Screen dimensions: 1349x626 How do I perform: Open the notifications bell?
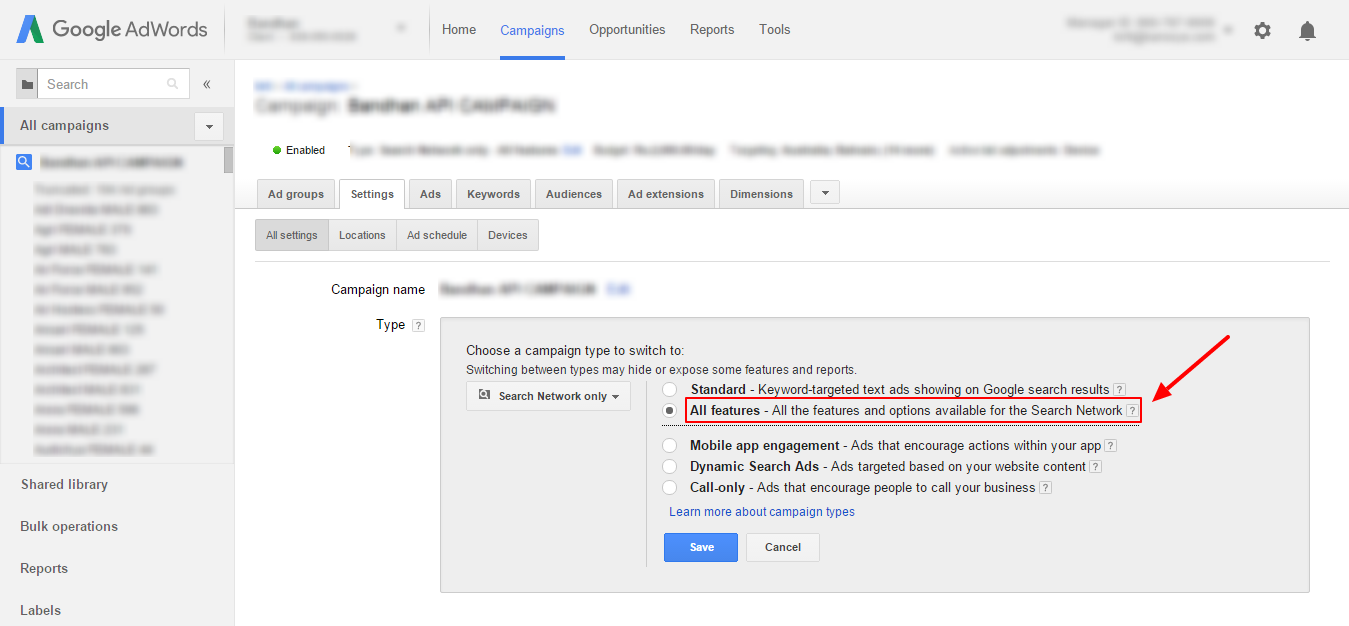click(1307, 30)
